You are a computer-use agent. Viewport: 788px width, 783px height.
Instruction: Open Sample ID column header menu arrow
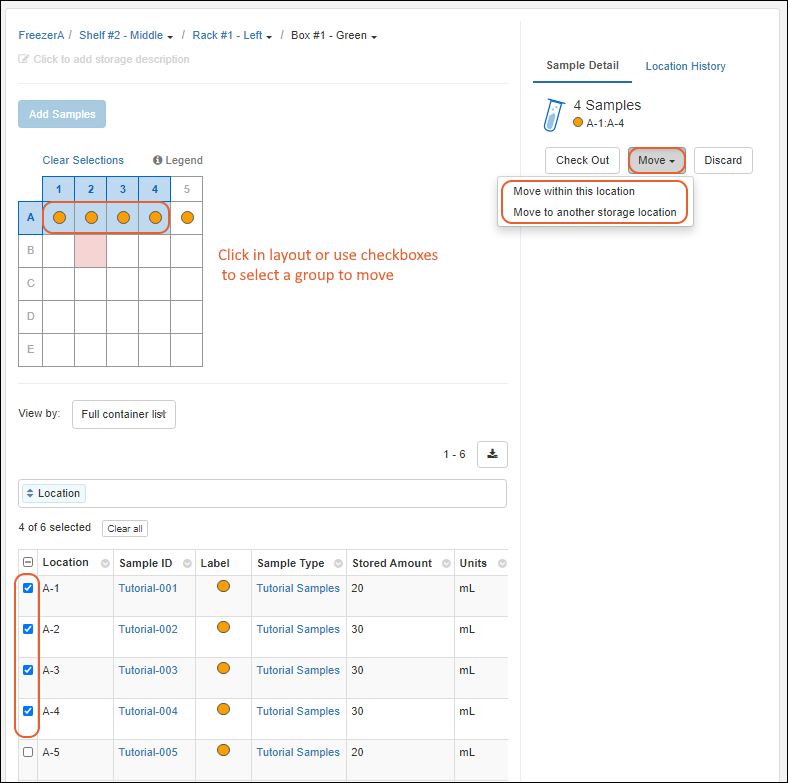point(186,564)
